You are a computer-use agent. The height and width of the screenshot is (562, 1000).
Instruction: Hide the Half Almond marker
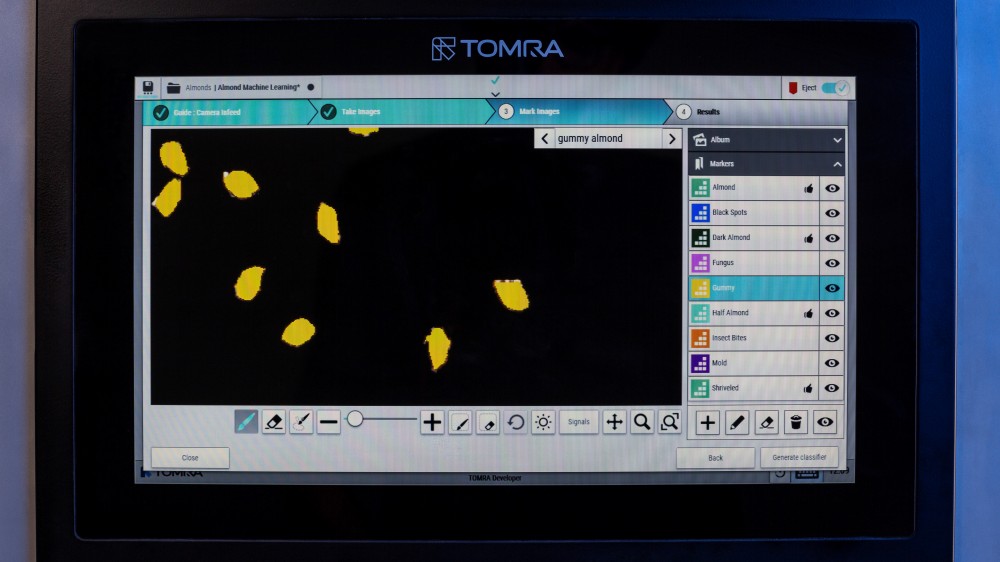832,313
